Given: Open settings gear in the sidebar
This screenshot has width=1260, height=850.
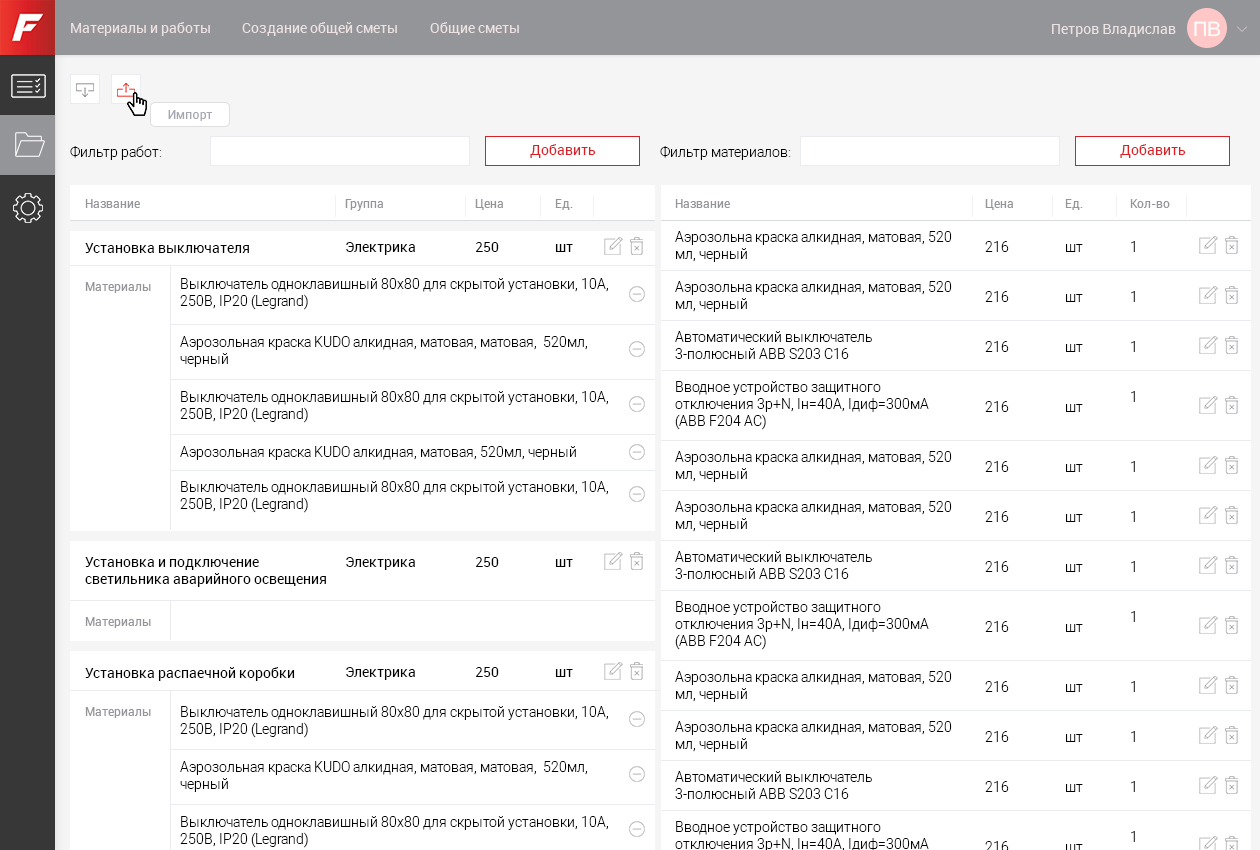Looking at the screenshot, I should (27, 208).
